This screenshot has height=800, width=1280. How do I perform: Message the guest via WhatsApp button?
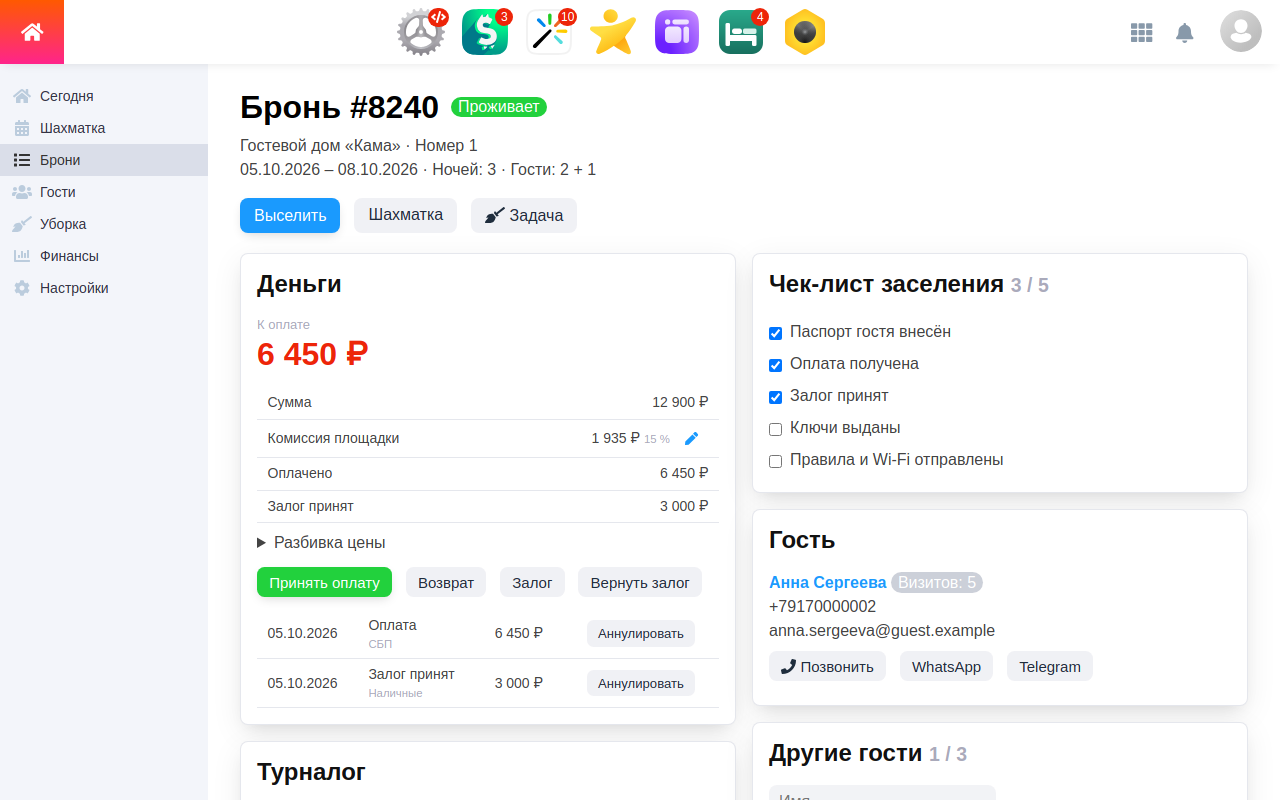(946, 666)
